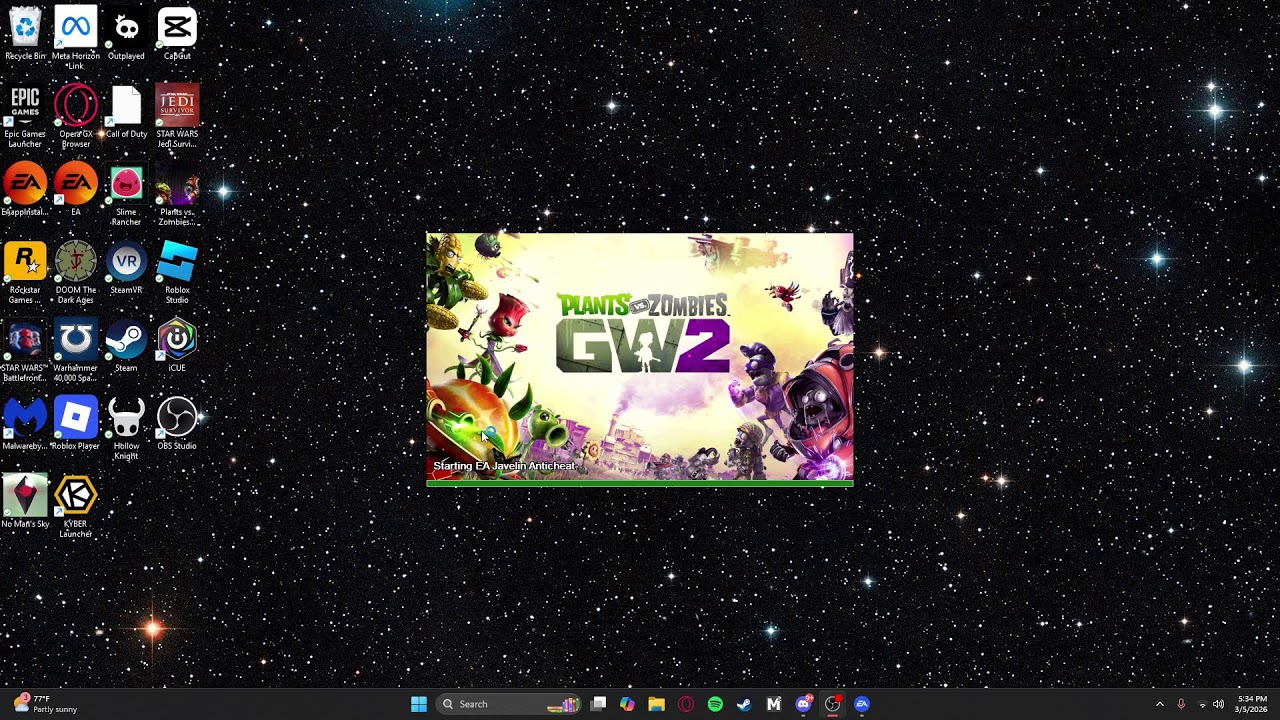The width and height of the screenshot is (1280, 720).
Task: Select the Steam desktop shortcut
Action: [x=126, y=346]
